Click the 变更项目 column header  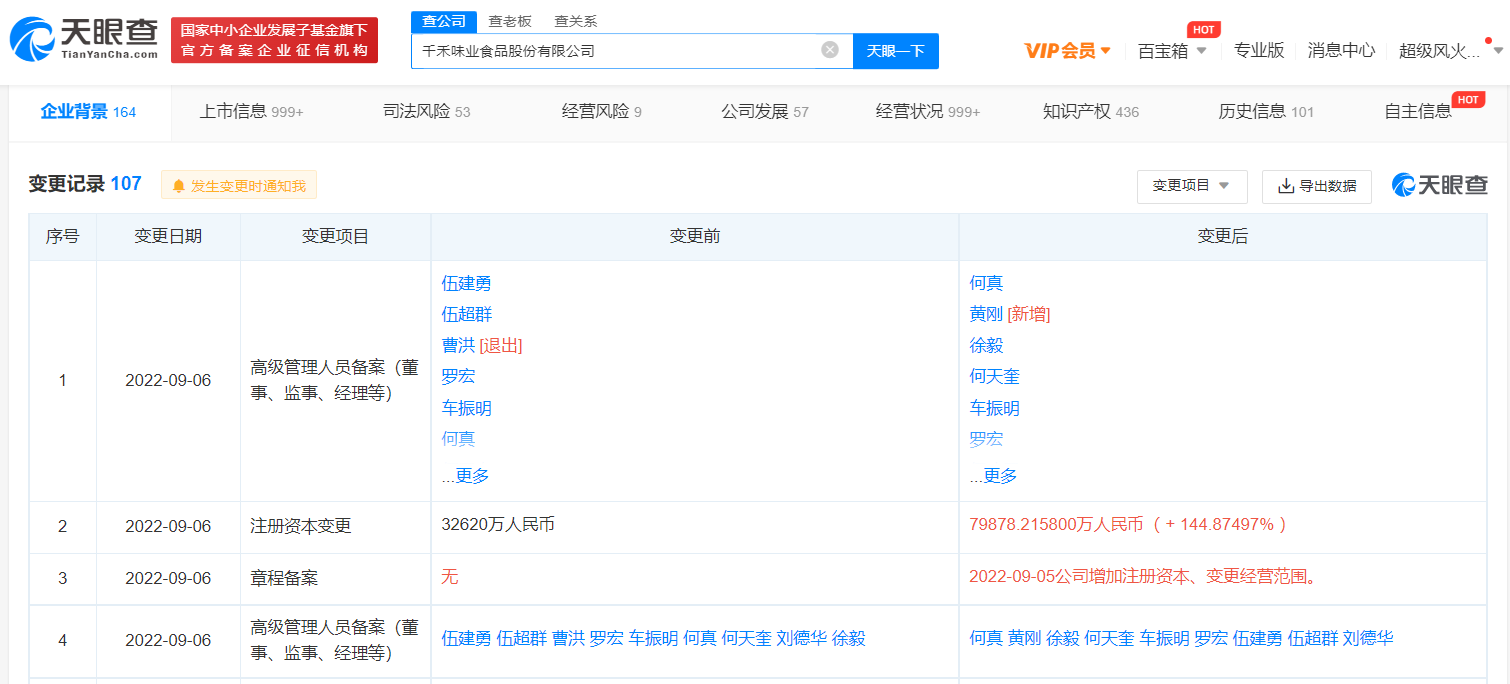click(335, 236)
